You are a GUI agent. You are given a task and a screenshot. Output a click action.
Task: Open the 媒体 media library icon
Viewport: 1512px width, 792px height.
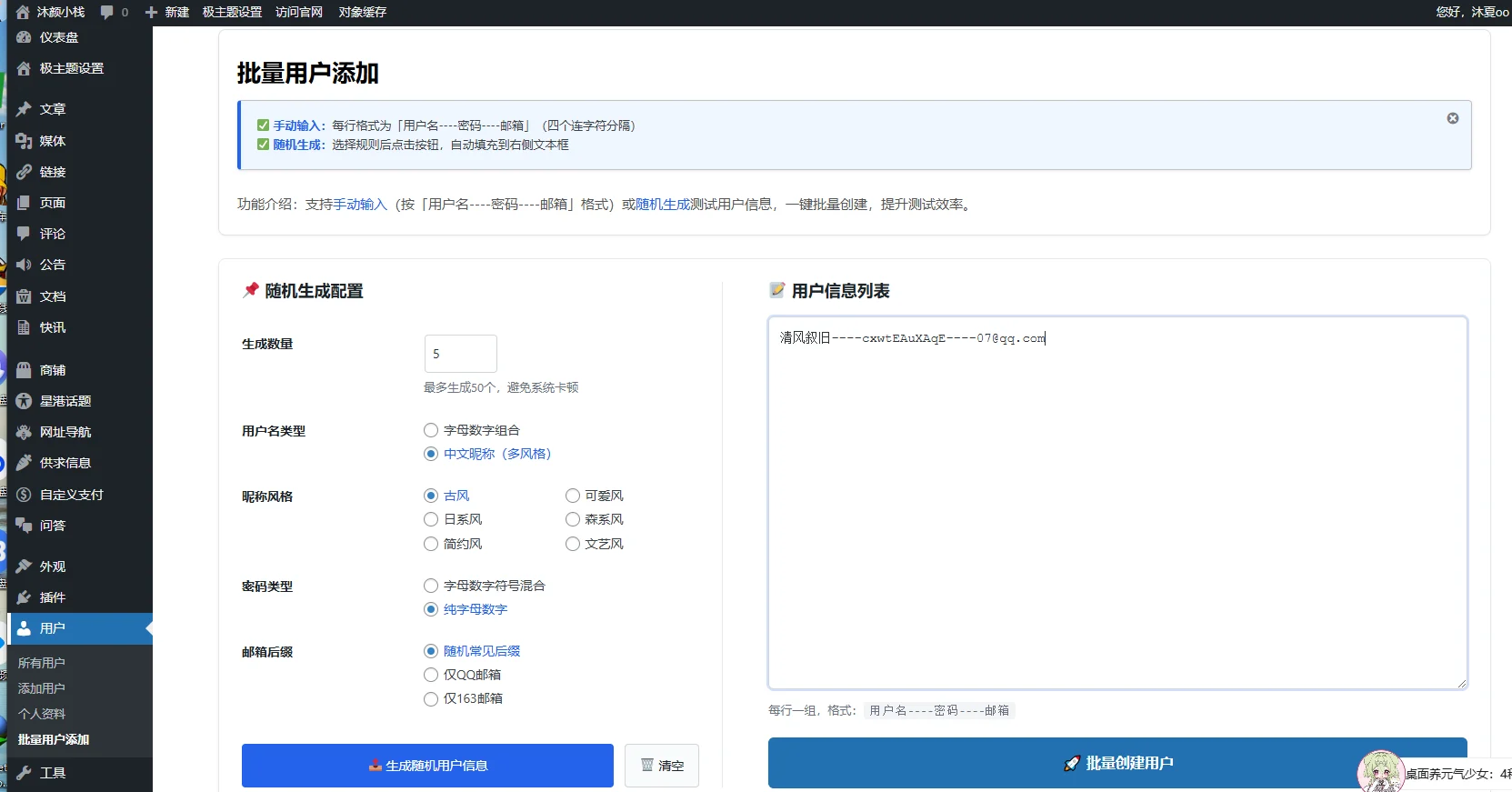pos(24,141)
